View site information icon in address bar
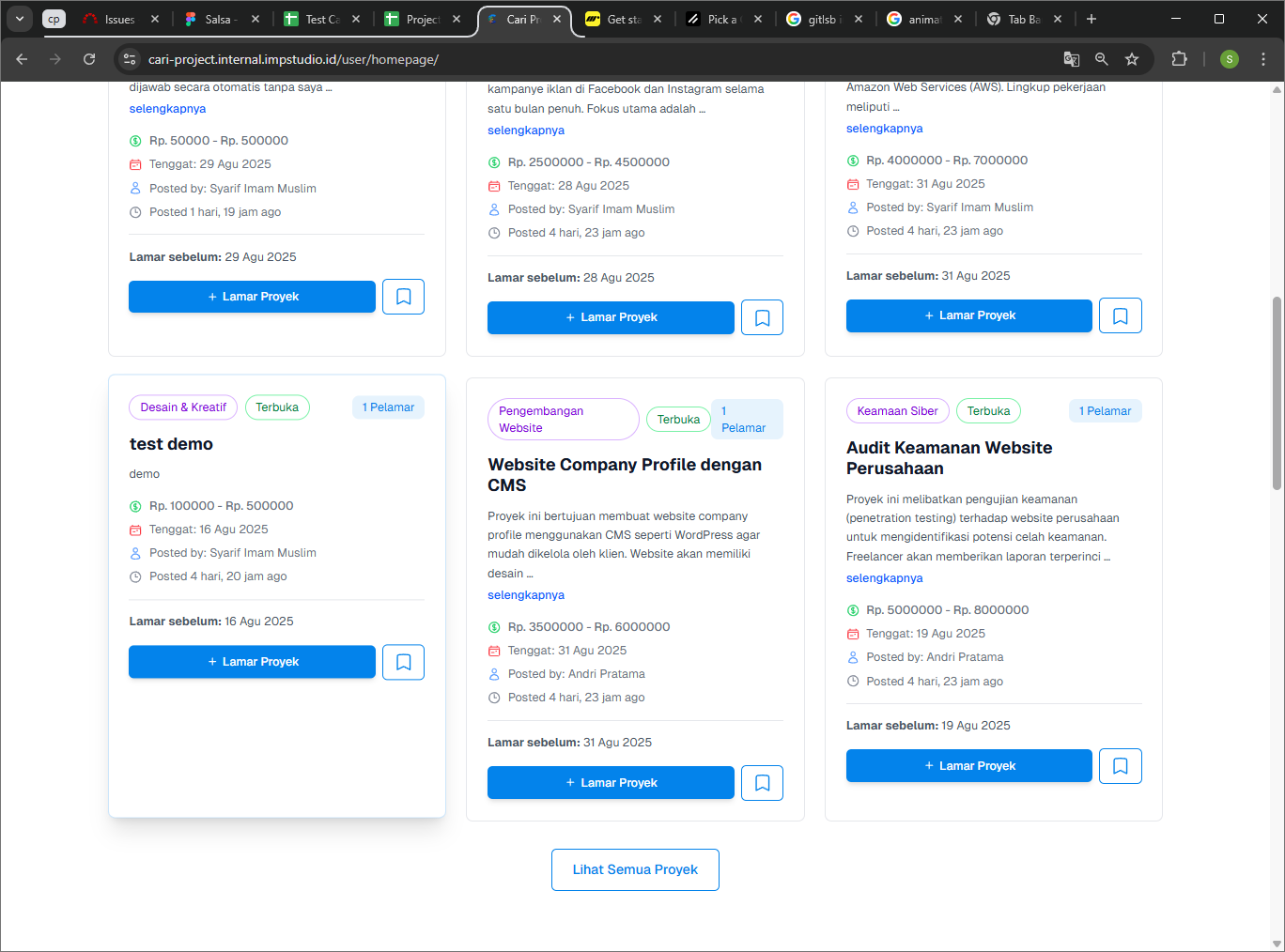The image size is (1285, 952). coord(131,59)
